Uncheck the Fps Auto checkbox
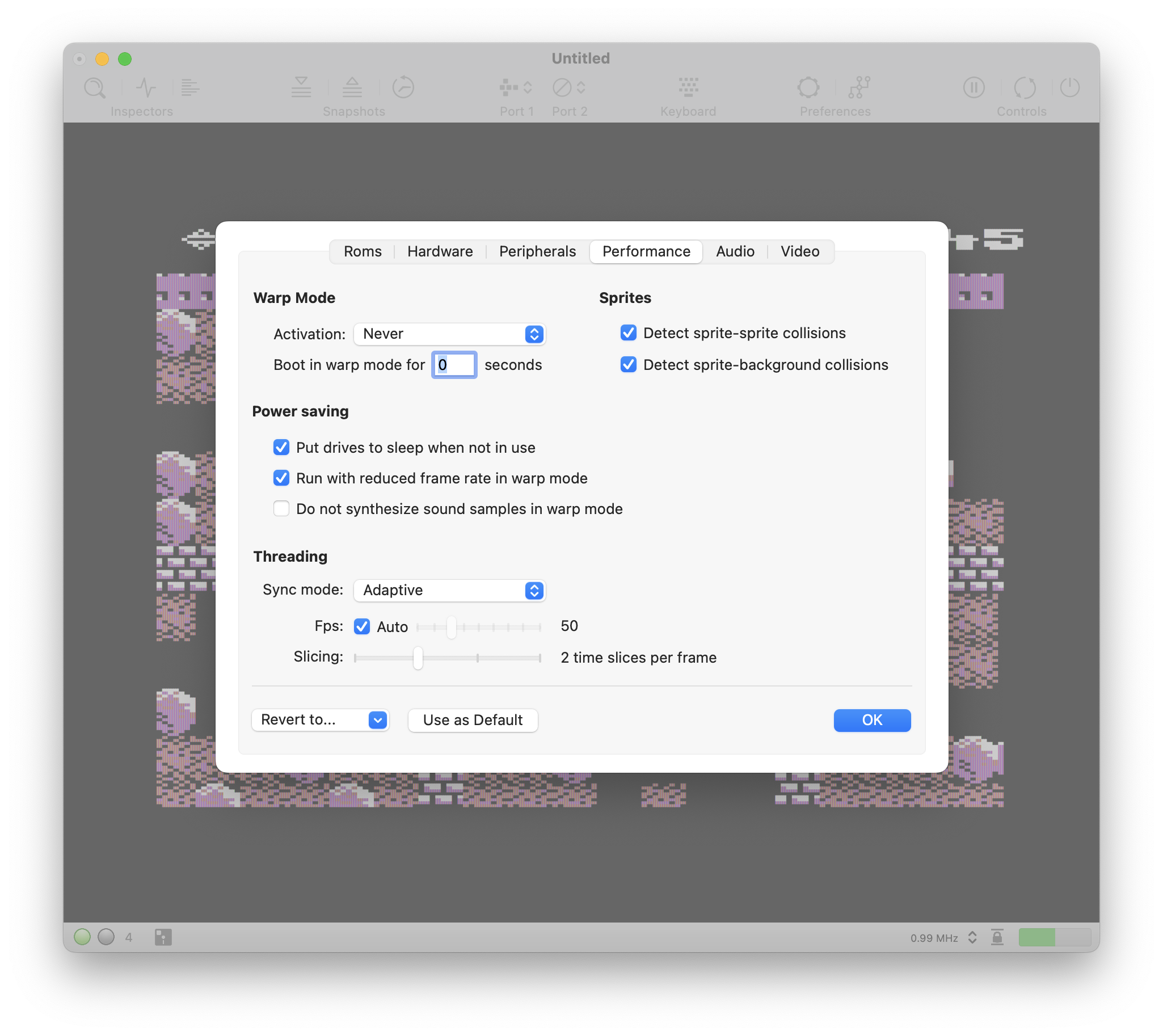The image size is (1163, 1036). (x=362, y=627)
